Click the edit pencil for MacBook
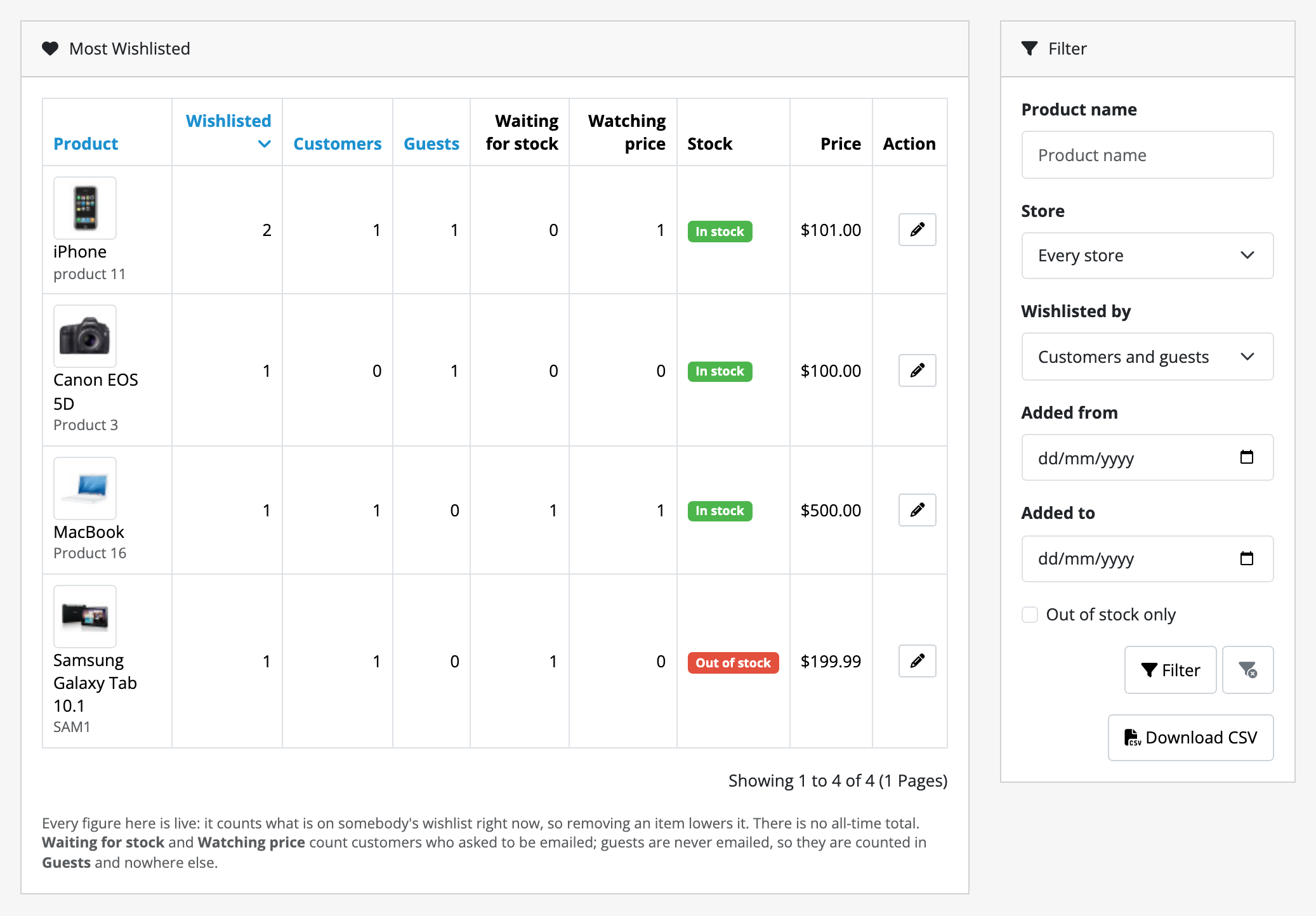This screenshot has width=1316, height=916. pyautogui.click(x=917, y=510)
